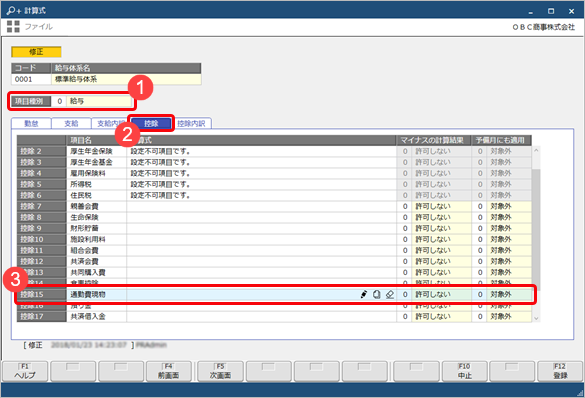Click the F12 登録 button

click(560, 371)
